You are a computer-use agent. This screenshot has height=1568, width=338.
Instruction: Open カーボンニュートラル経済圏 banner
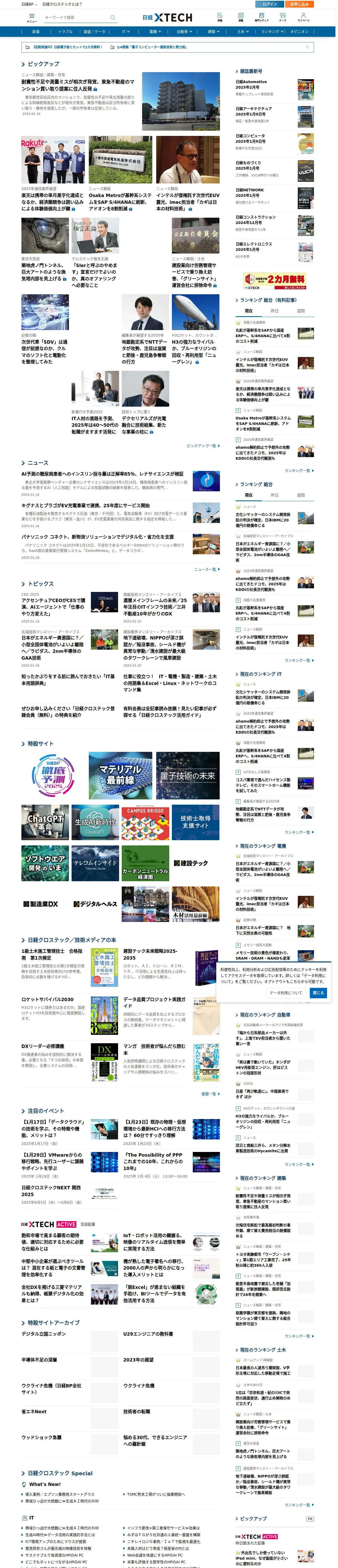[x=145, y=863]
